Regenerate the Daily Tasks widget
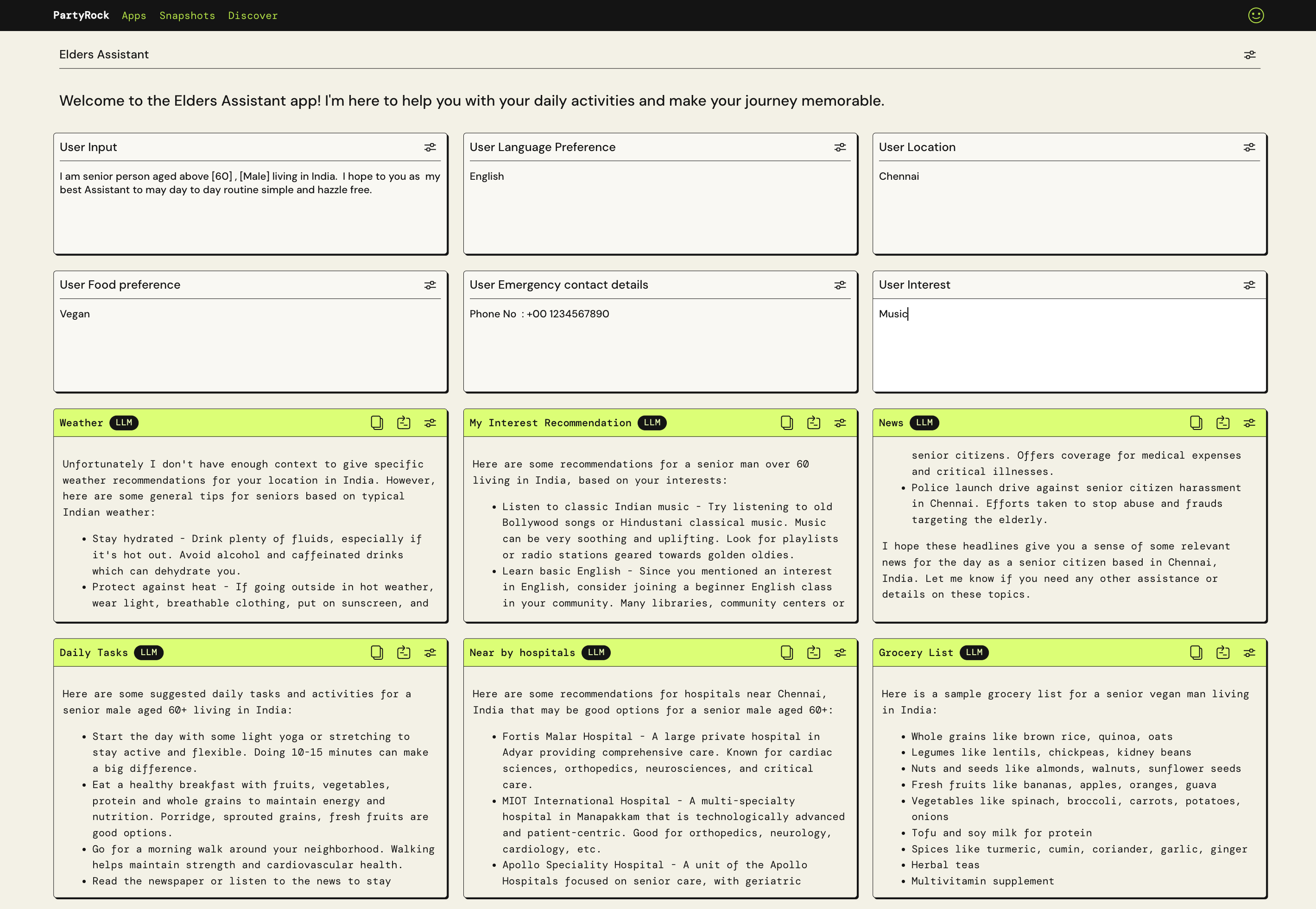 coord(403,653)
